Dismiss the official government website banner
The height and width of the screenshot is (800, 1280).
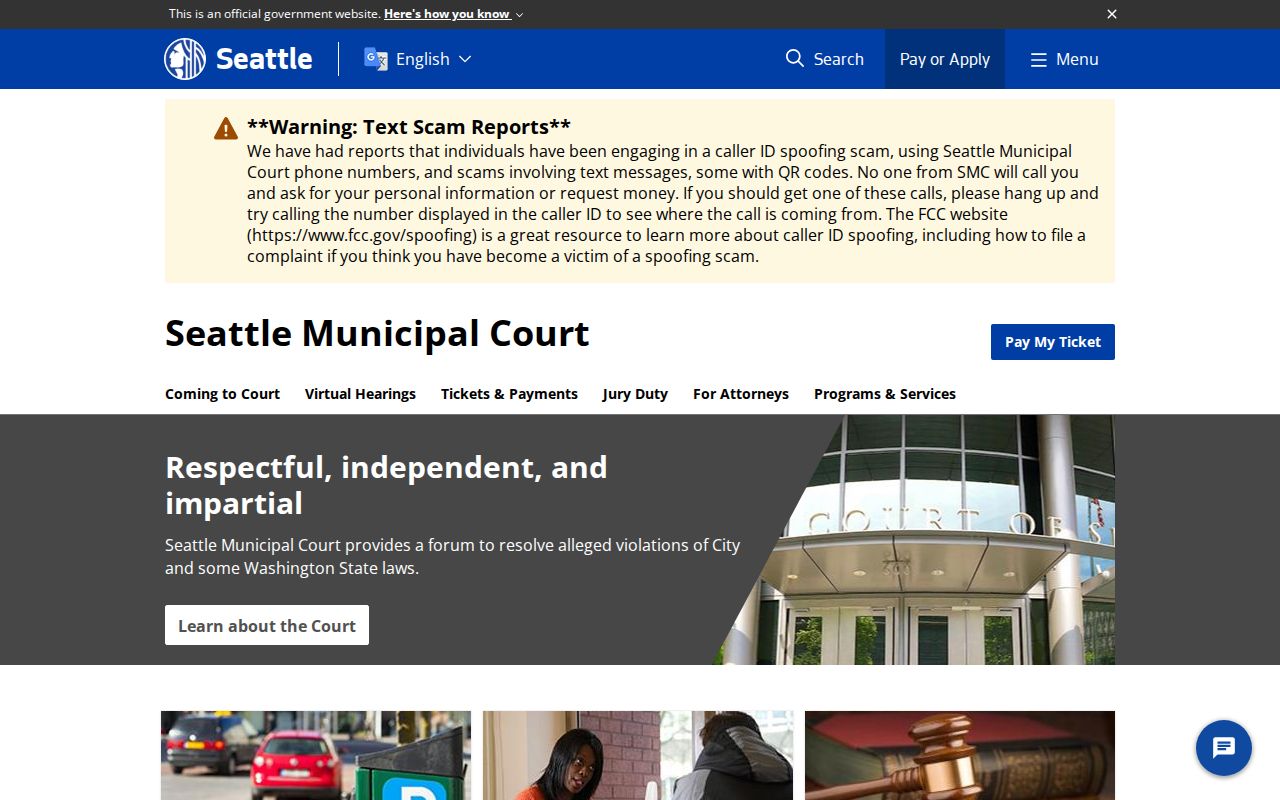point(1112,14)
